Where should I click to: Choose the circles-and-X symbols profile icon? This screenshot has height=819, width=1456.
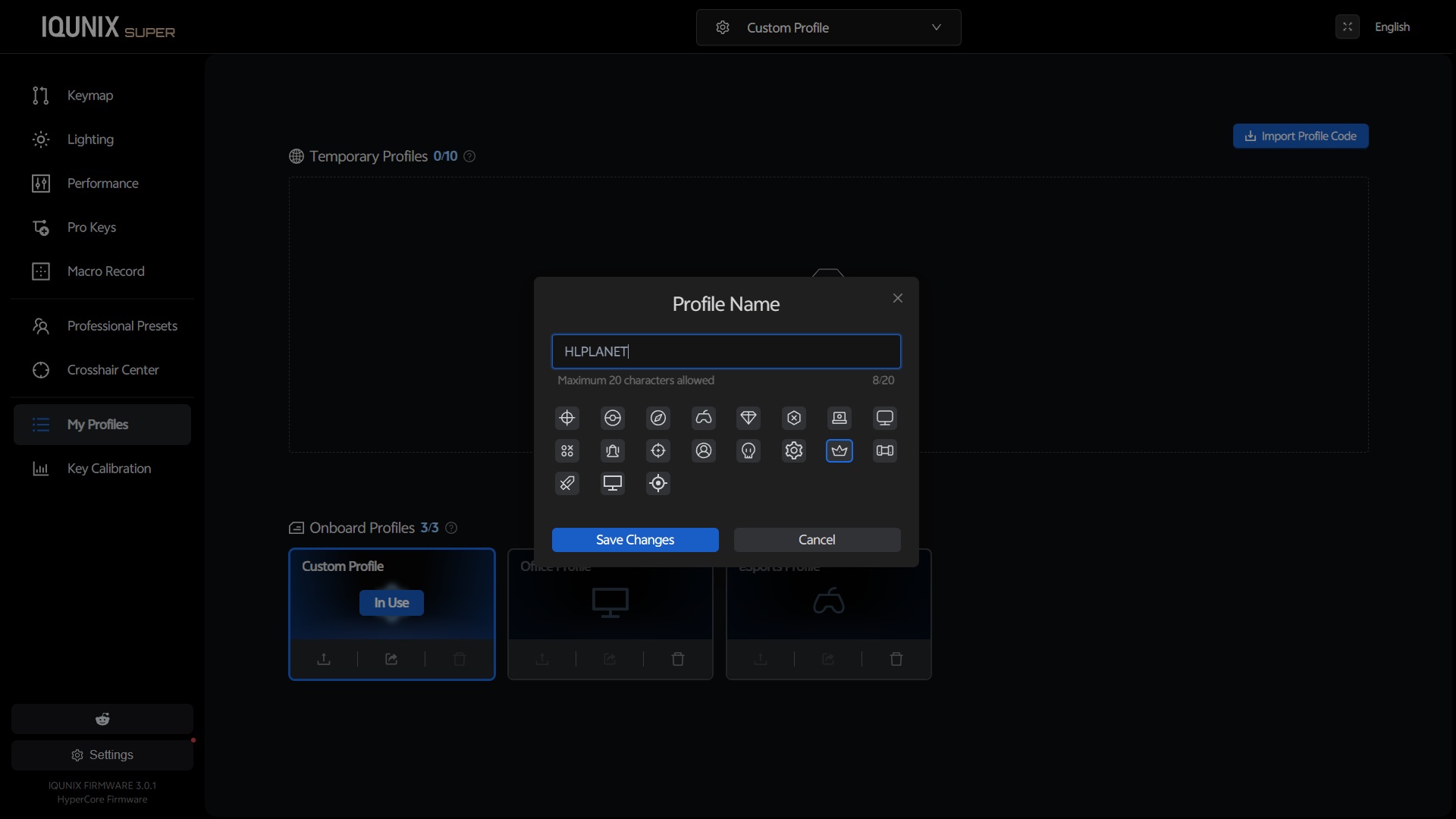(x=567, y=450)
